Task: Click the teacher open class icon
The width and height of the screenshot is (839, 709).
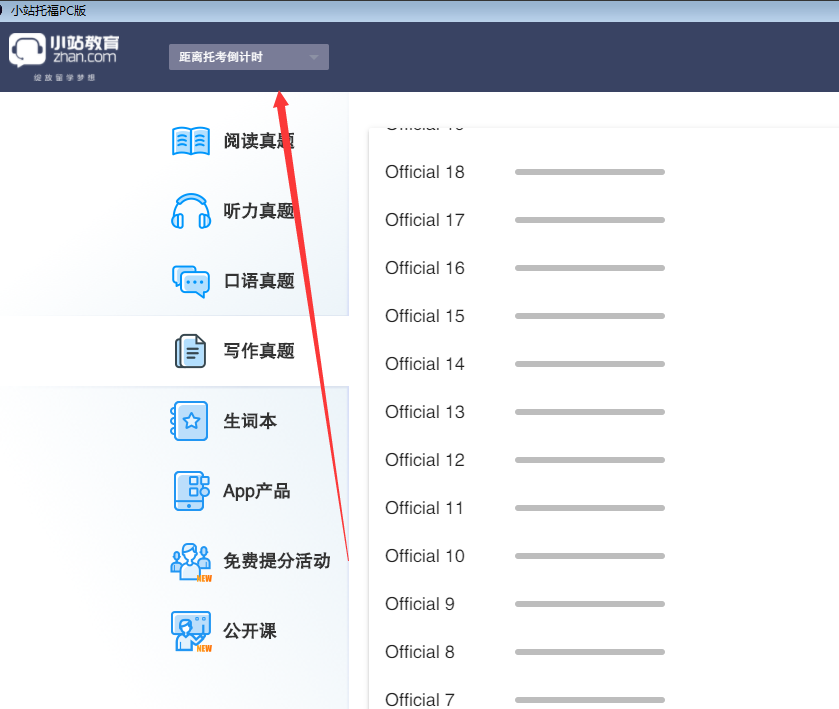Action: coord(191,631)
